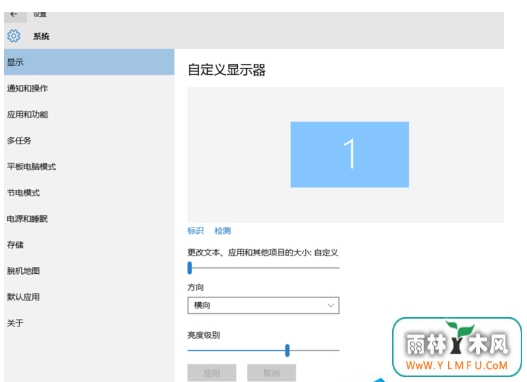Select the 显示 sidebar item
This screenshot has height=382, width=527.
(x=89, y=62)
